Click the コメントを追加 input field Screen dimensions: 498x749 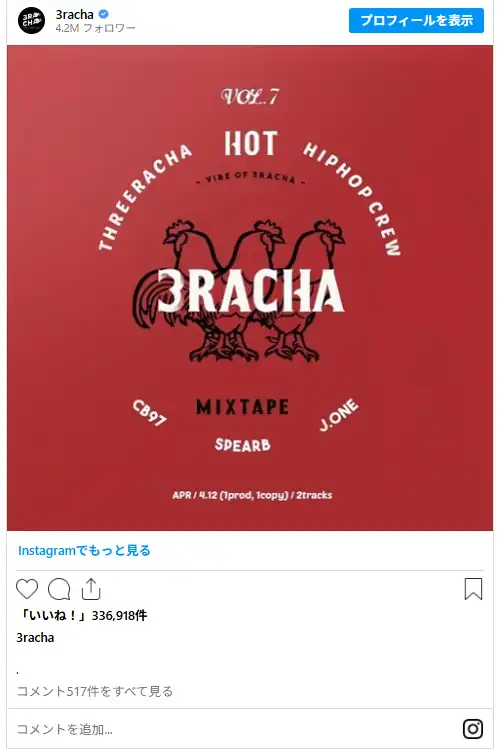(x=236, y=729)
